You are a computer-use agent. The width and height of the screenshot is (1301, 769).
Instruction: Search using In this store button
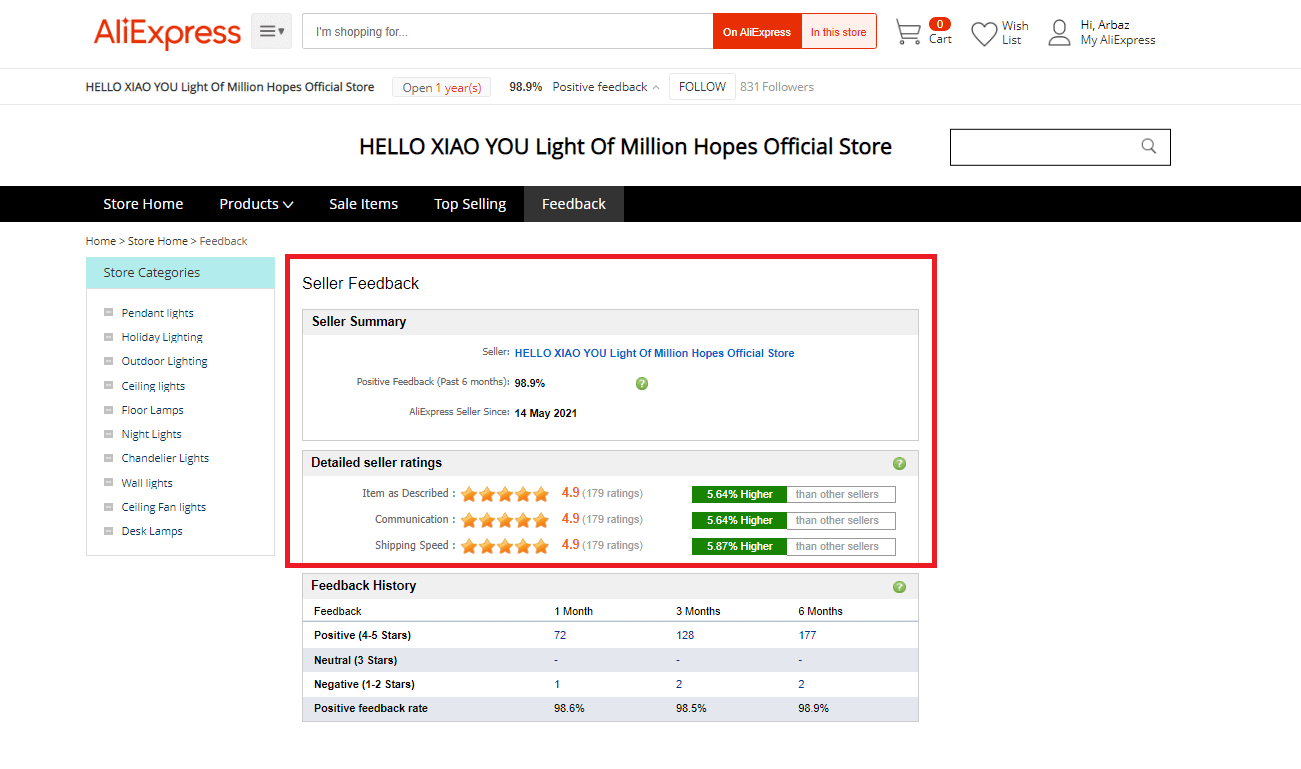click(839, 31)
